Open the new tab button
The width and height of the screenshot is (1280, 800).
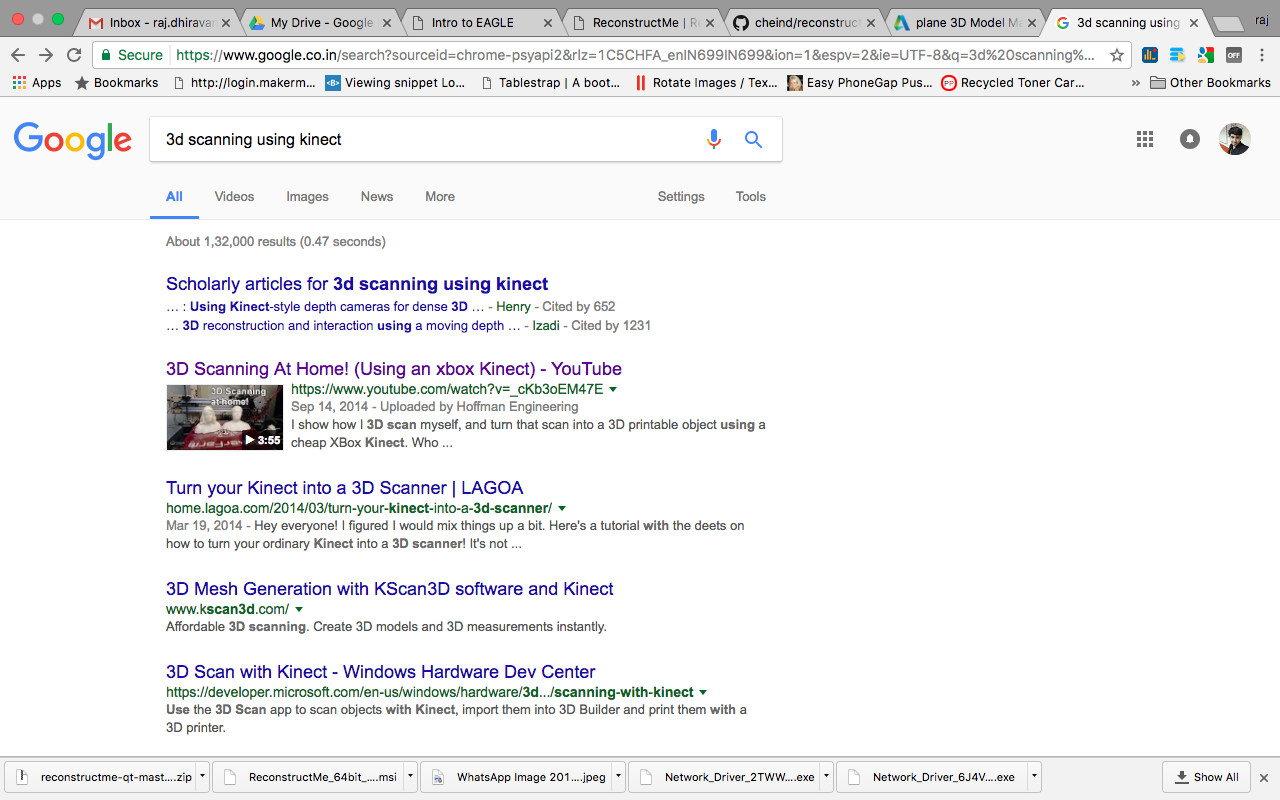[x=1227, y=23]
